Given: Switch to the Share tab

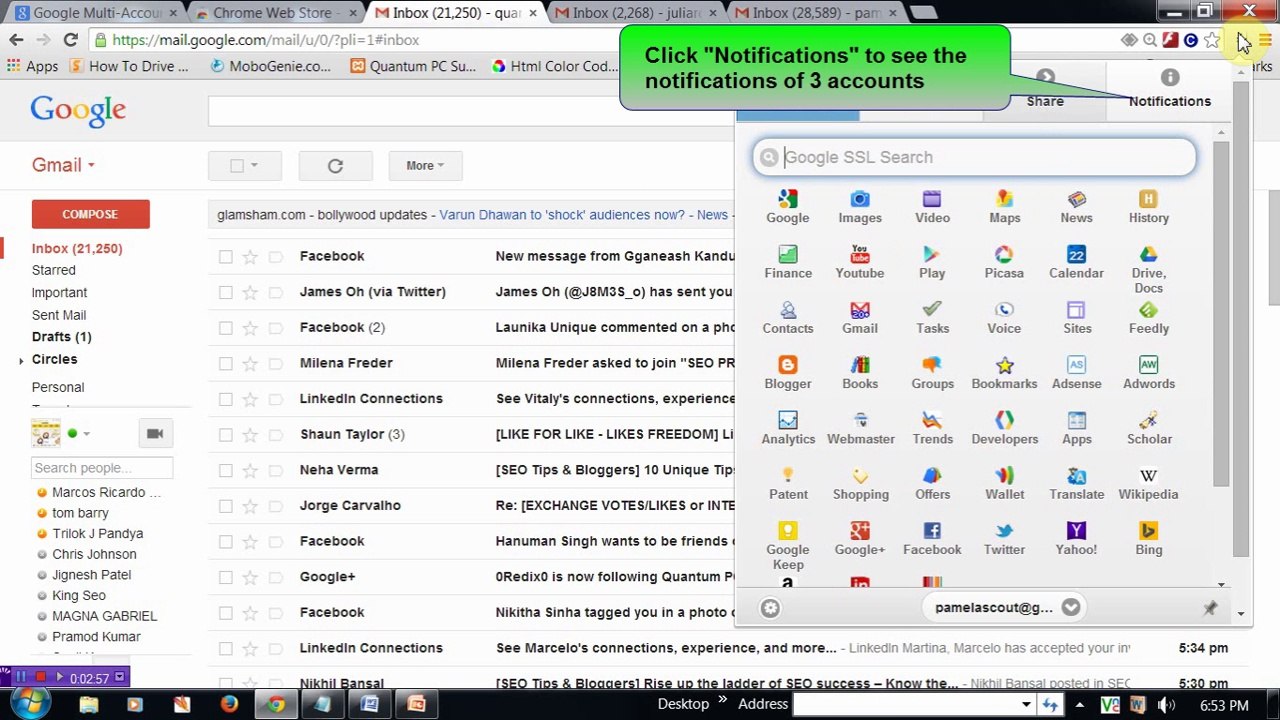Looking at the screenshot, I should click(x=1045, y=90).
